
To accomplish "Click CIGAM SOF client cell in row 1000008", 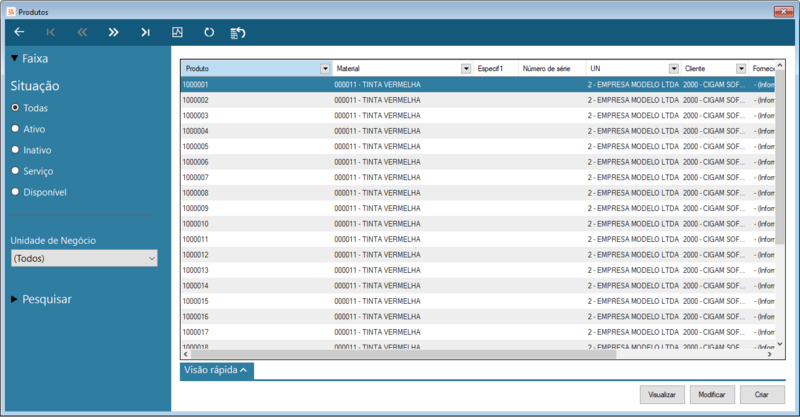I will click(714, 193).
